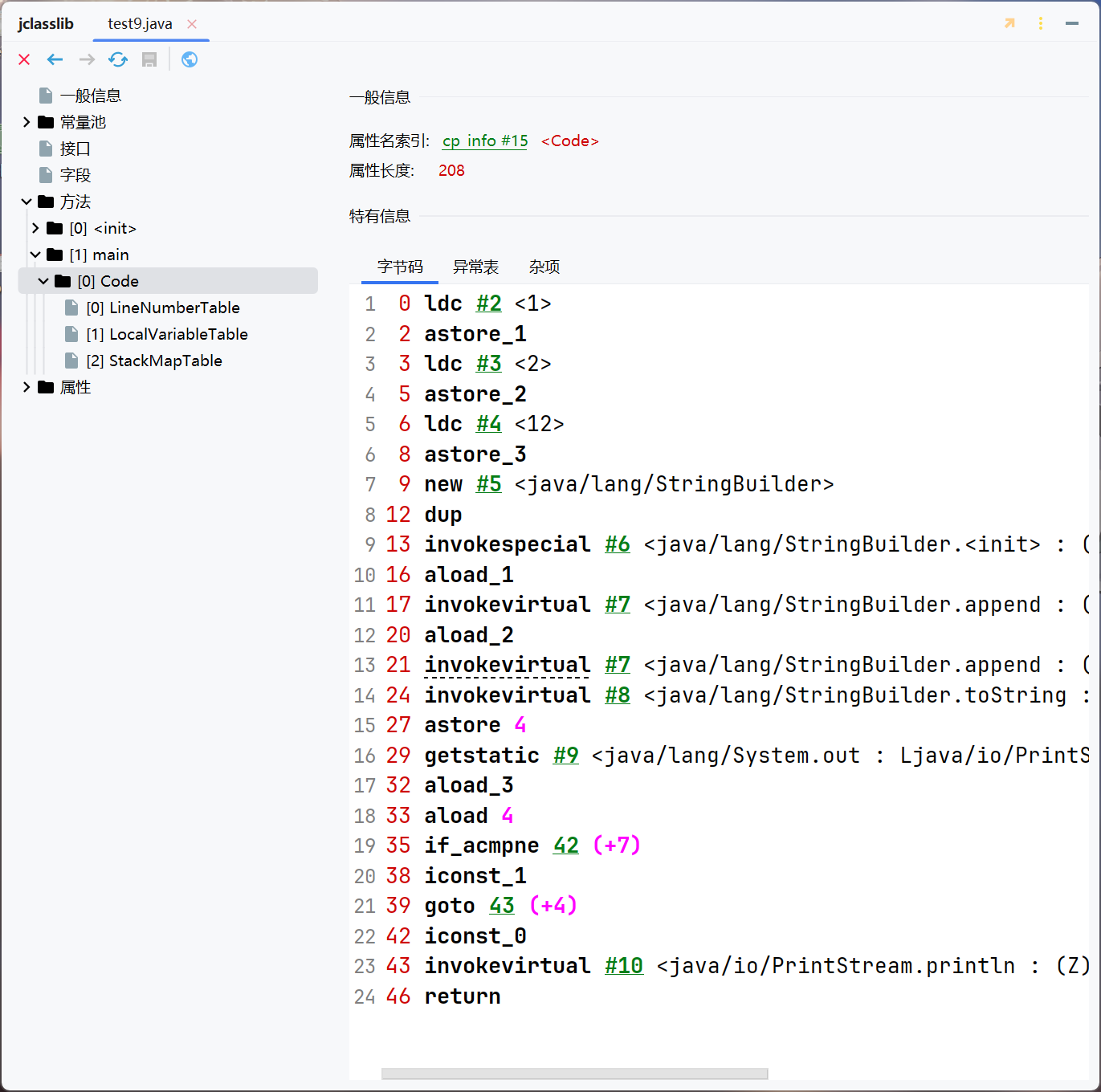Open constant pool entry #5 StringBuilder link
This screenshot has width=1101, height=1092.
click(489, 484)
